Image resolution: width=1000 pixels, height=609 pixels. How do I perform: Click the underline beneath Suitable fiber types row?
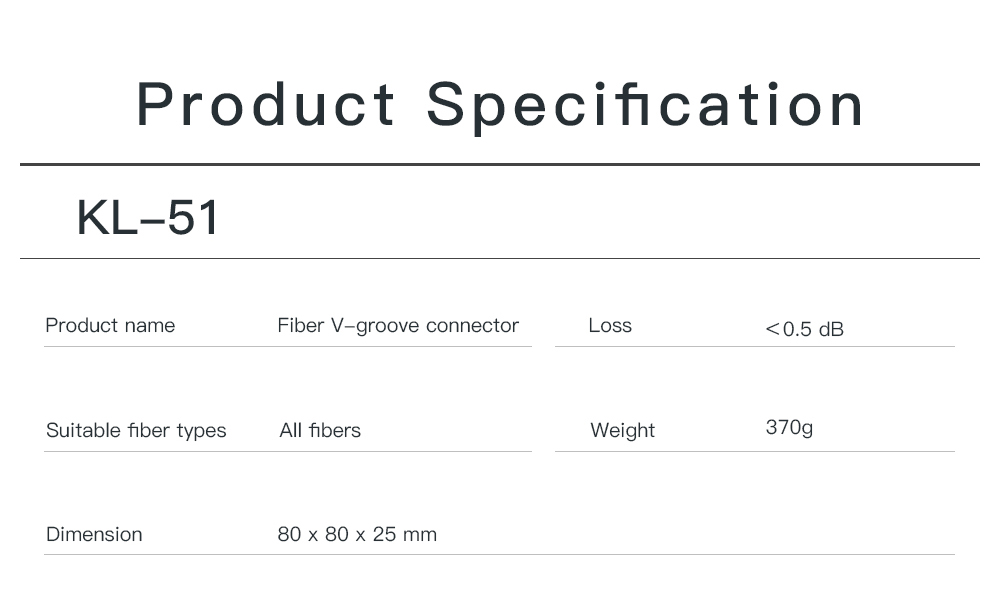click(x=288, y=451)
